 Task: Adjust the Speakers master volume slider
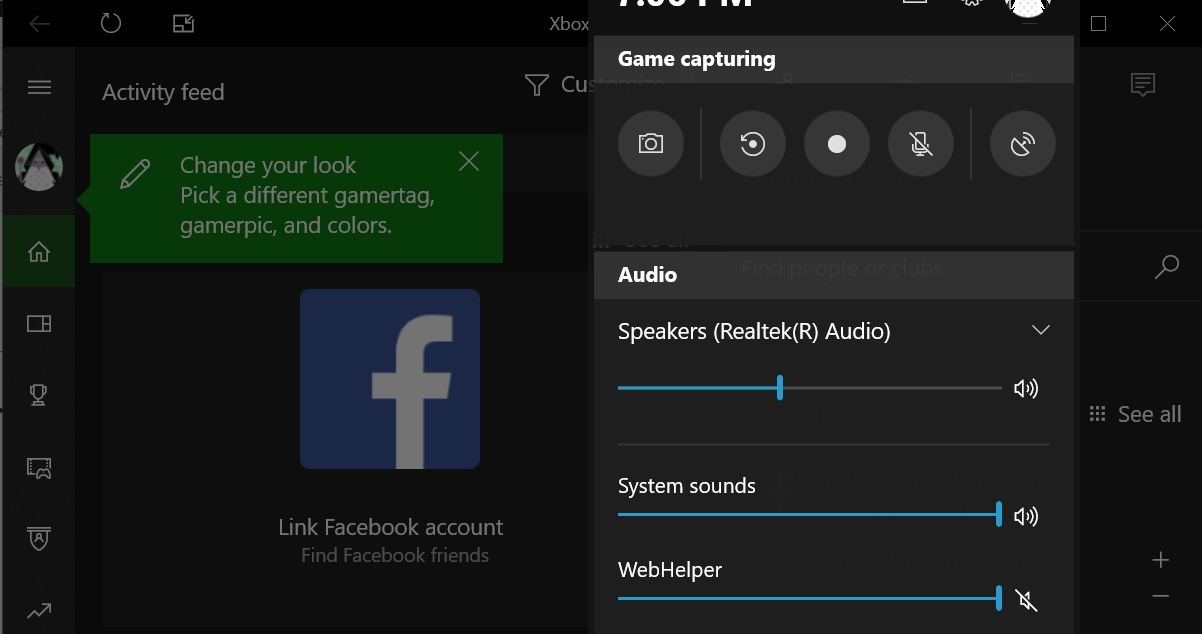pyautogui.click(x=810, y=388)
